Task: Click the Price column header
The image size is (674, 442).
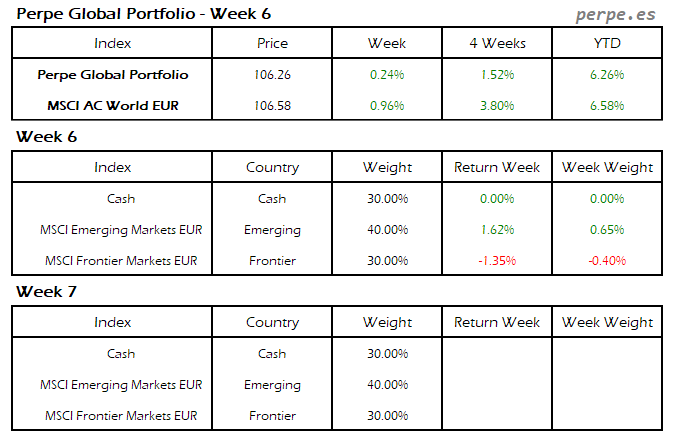Action: [x=272, y=43]
